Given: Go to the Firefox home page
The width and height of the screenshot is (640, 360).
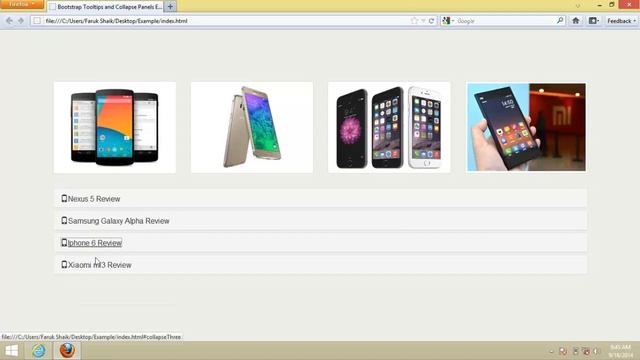Looking at the screenshot, I should click(576, 20).
